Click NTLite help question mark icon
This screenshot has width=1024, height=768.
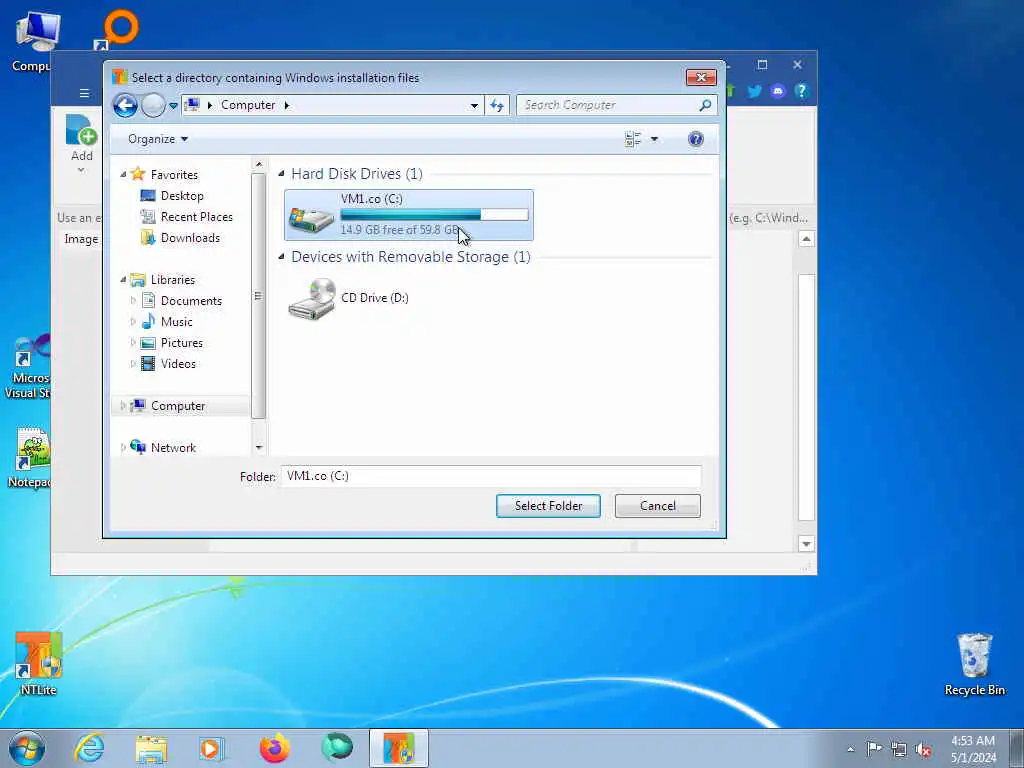801,91
